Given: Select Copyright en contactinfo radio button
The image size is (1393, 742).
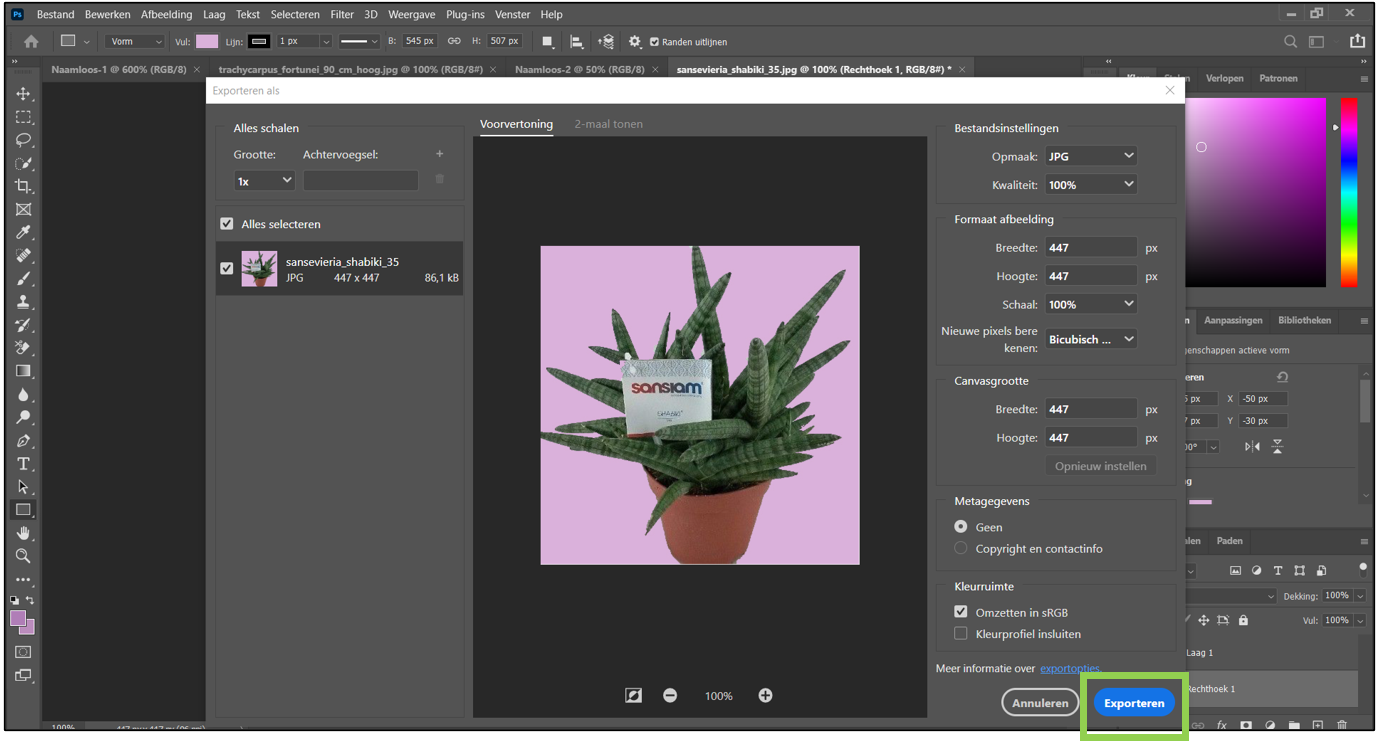Looking at the screenshot, I should [x=961, y=549].
